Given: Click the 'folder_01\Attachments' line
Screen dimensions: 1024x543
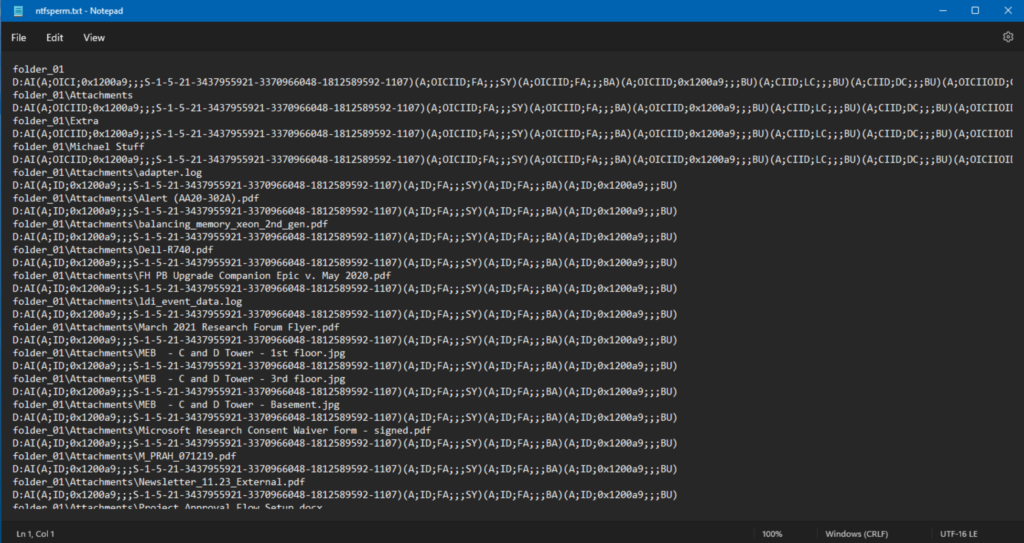Looking at the screenshot, I should (72, 95).
